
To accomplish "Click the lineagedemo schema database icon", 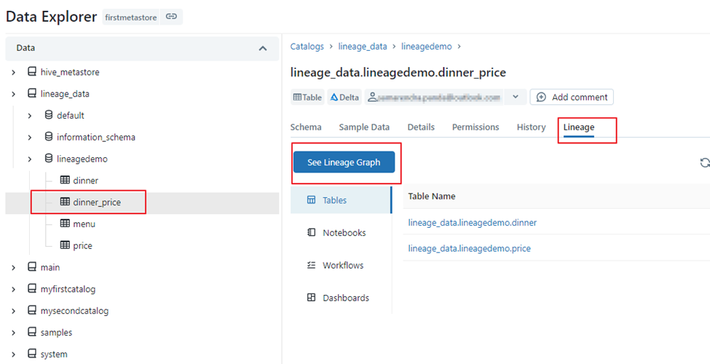I will pyautogui.click(x=48, y=158).
